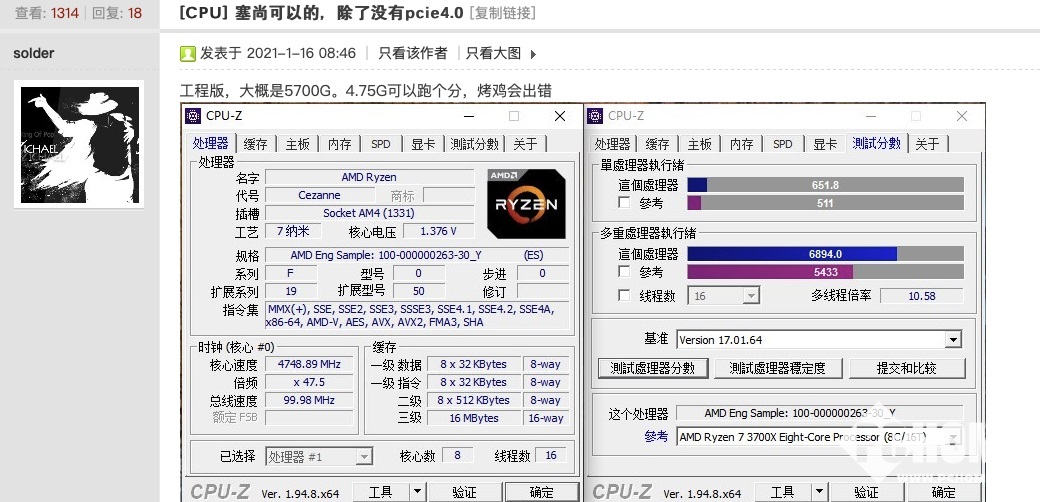Switch to 主板 tab in right CPU-Z window

point(700,144)
